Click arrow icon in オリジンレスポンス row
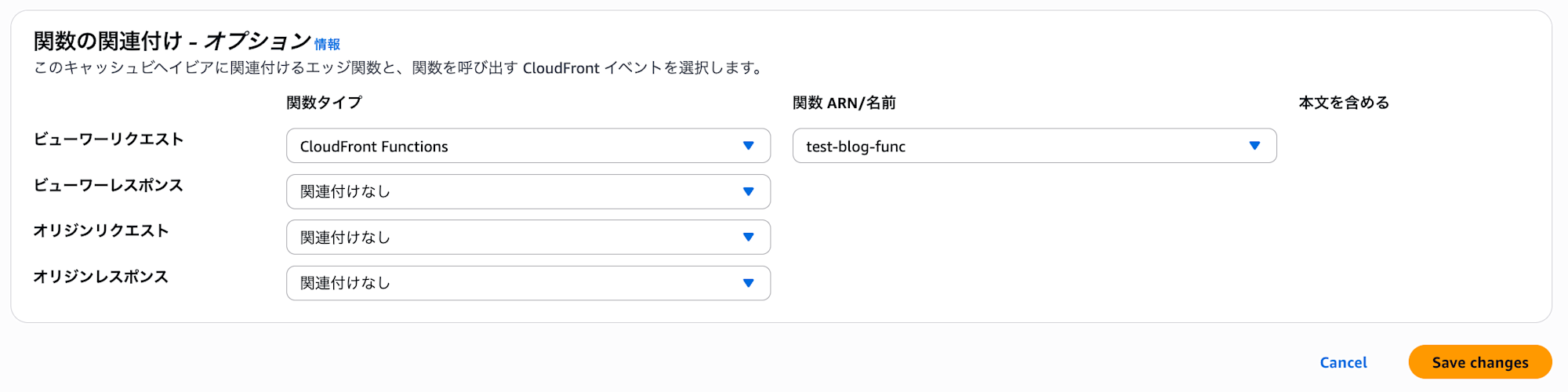1568x392 pixels. [748, 283]
